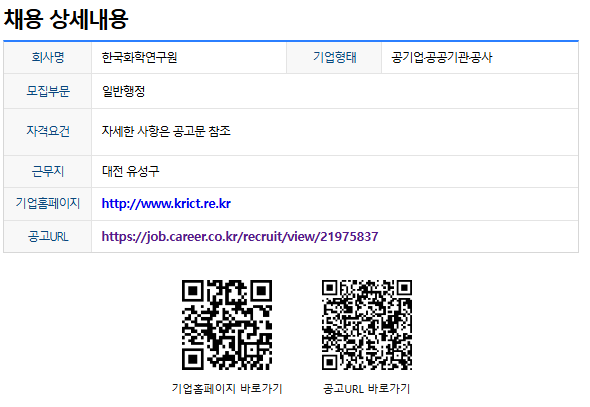
Task: Click the 기업형태 label cell
Action: click(334, 58)
